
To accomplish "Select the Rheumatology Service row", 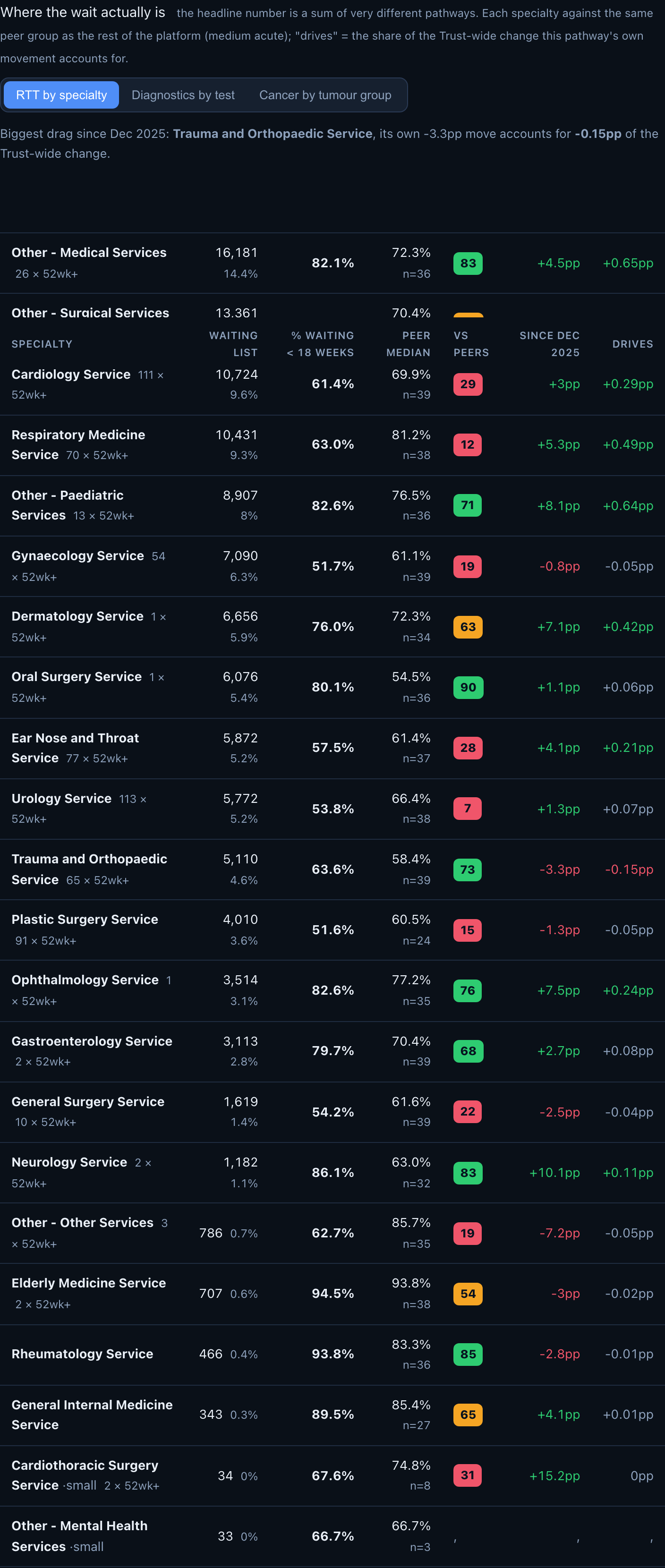I will 332,1355.
